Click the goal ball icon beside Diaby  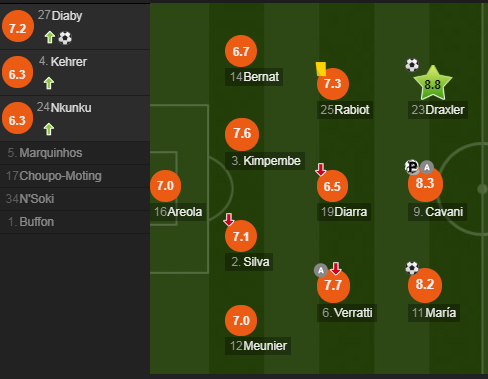tap(65, 38)
